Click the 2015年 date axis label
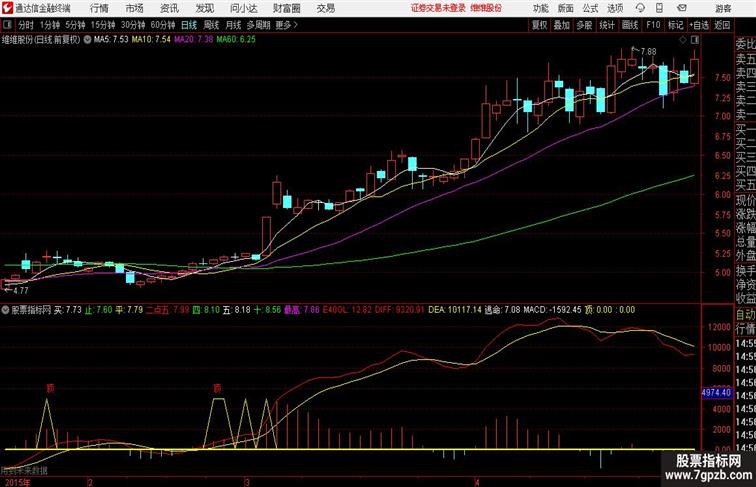 [x=17, y=483]
